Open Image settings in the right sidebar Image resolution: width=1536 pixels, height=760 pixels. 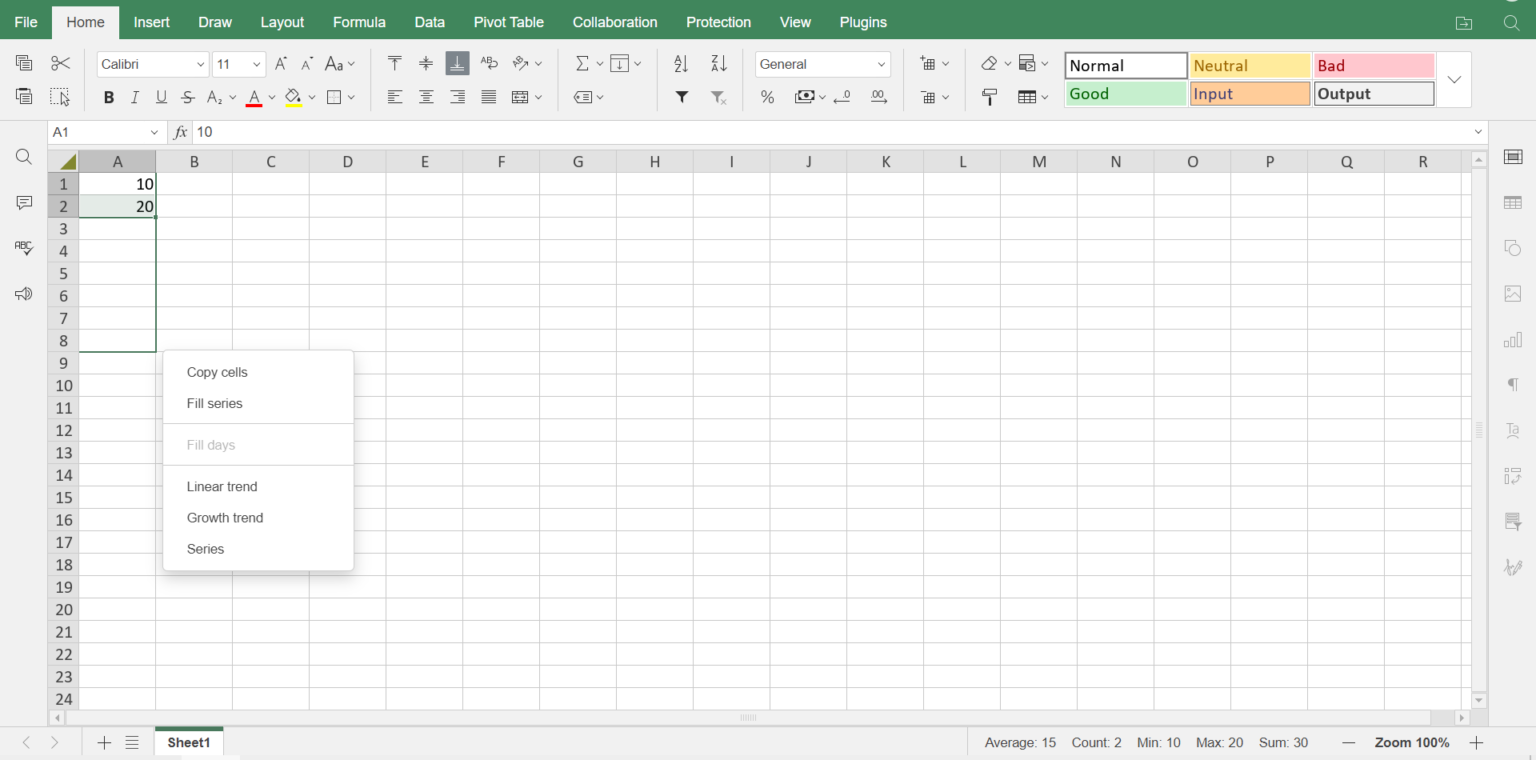[x=1512, y=293]
